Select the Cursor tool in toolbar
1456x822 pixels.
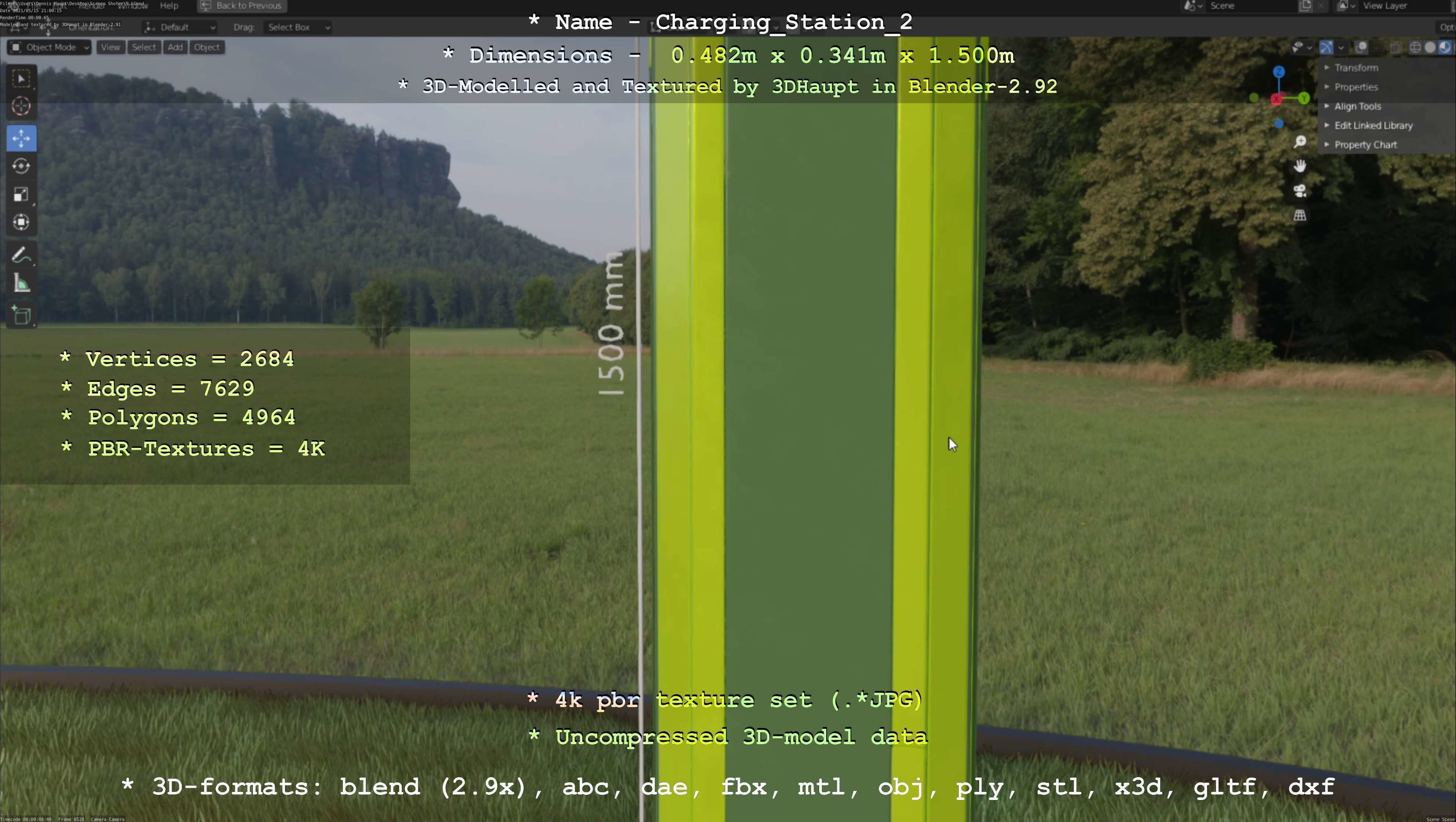click(x=21, y=106)
